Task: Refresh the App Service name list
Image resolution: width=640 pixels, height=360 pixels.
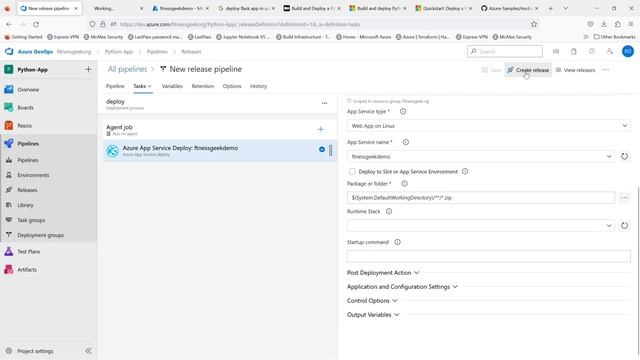Action: click(x=624, y=156)
